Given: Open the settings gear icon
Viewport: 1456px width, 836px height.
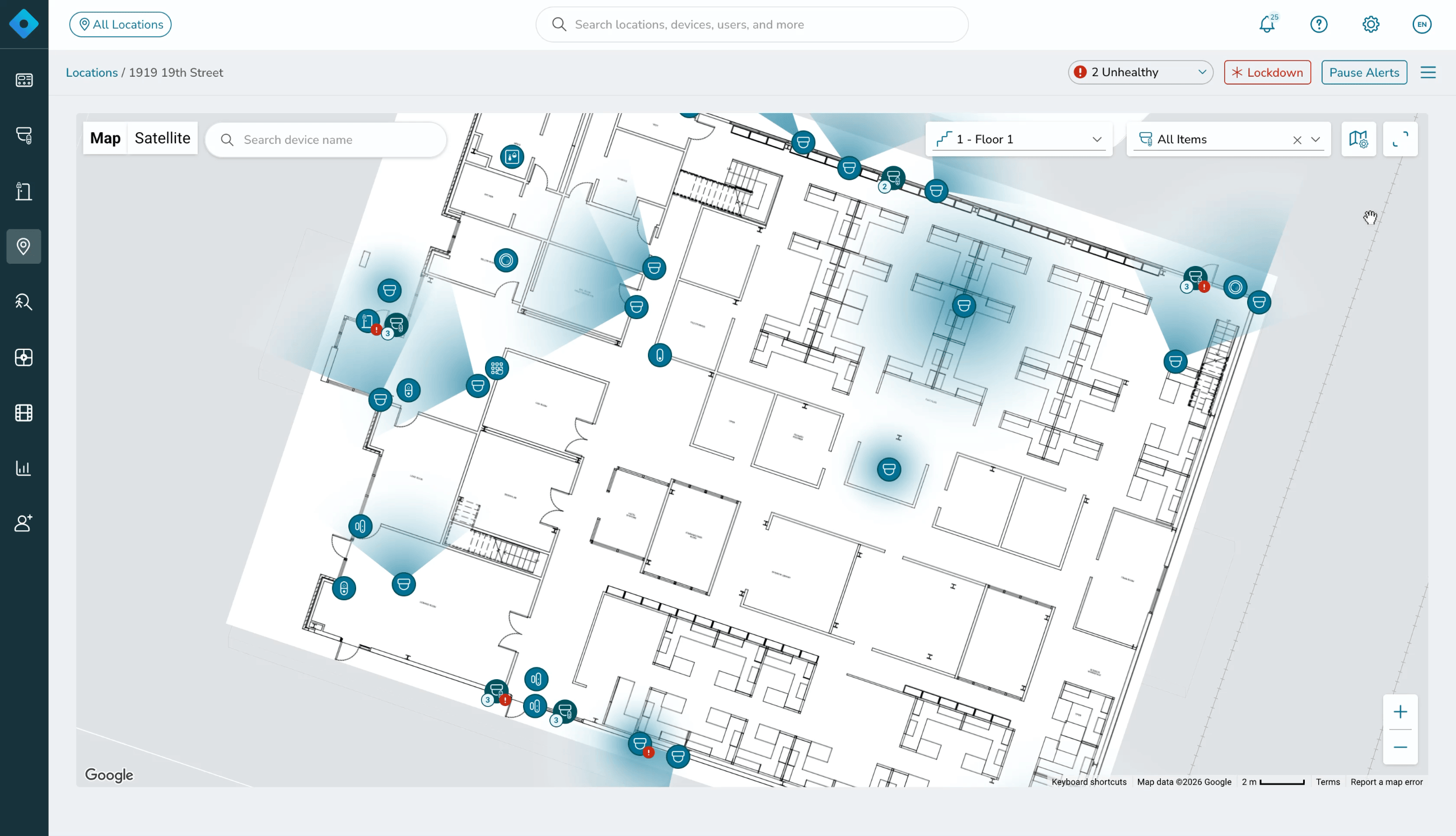Looking at the screenshot, I should coord(1370,24).
